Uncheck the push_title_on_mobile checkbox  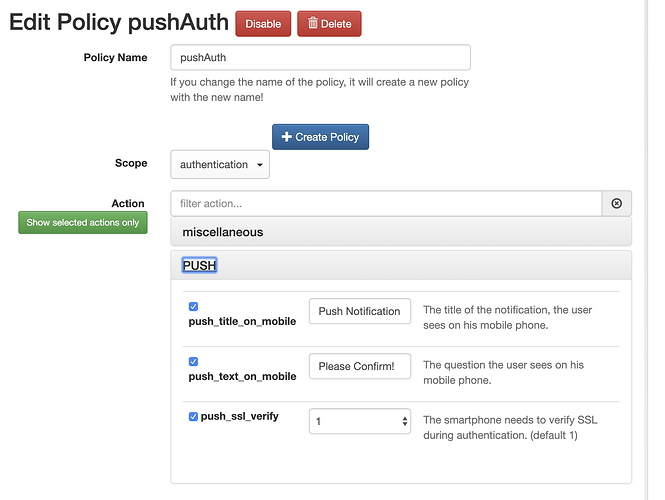pos(193,306)
